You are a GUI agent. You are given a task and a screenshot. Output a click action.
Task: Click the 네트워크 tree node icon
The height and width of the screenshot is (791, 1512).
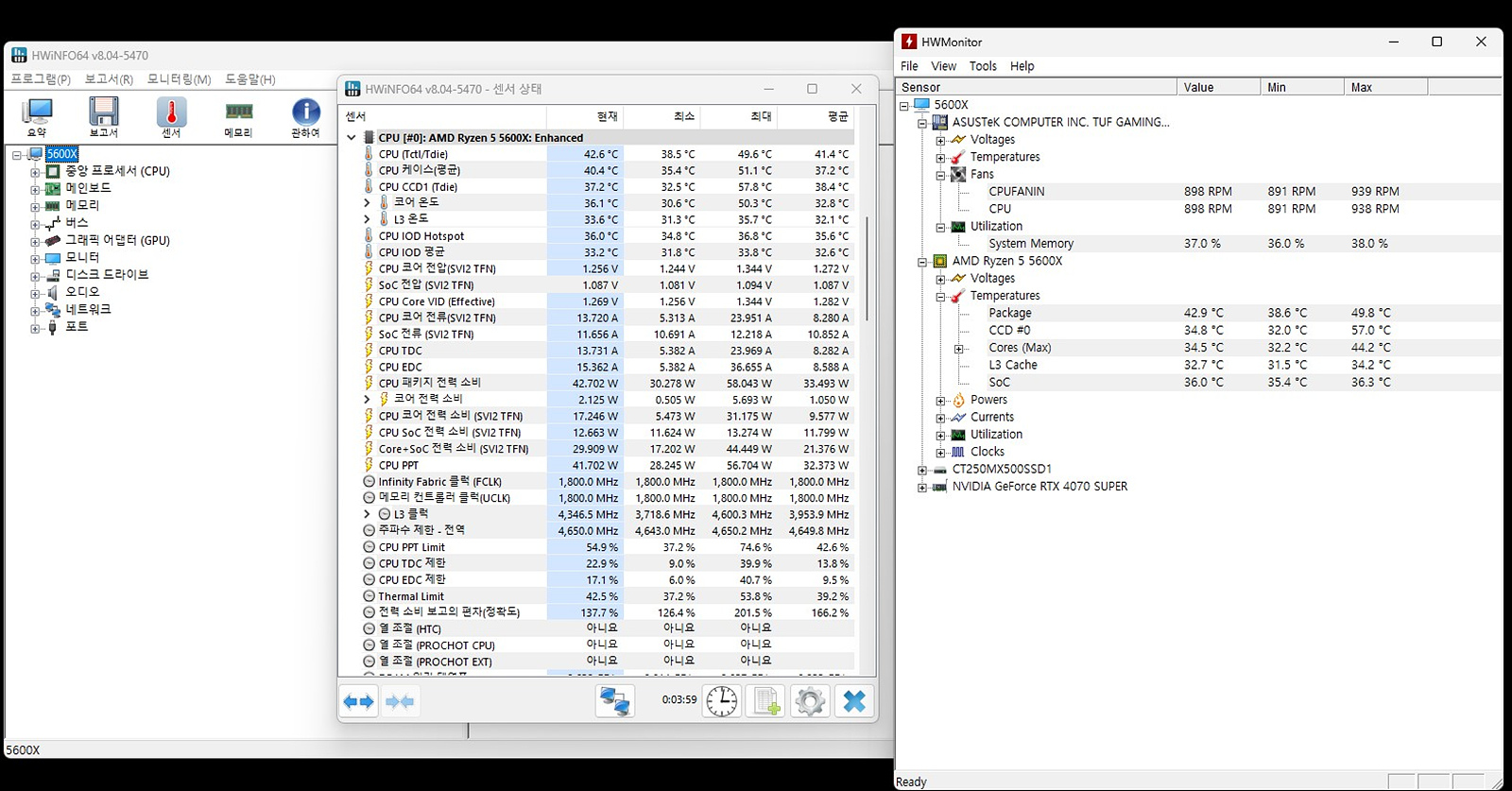(53, 309)
